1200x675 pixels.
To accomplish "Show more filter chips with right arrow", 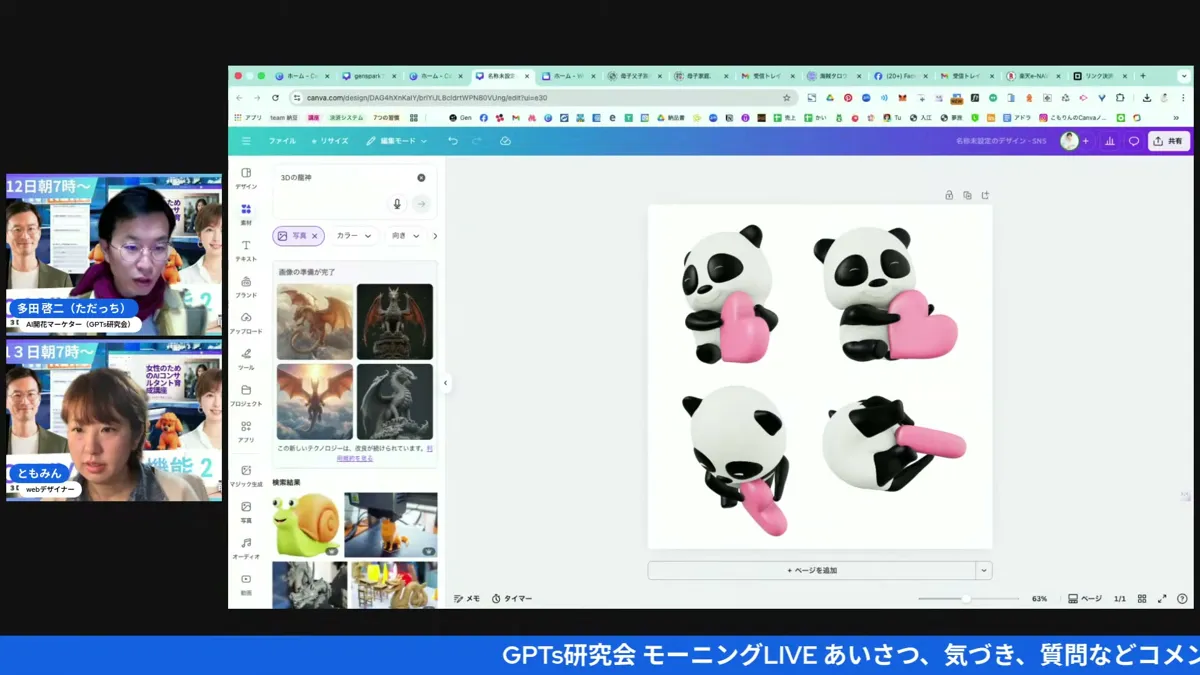I will tap(435, 236).
